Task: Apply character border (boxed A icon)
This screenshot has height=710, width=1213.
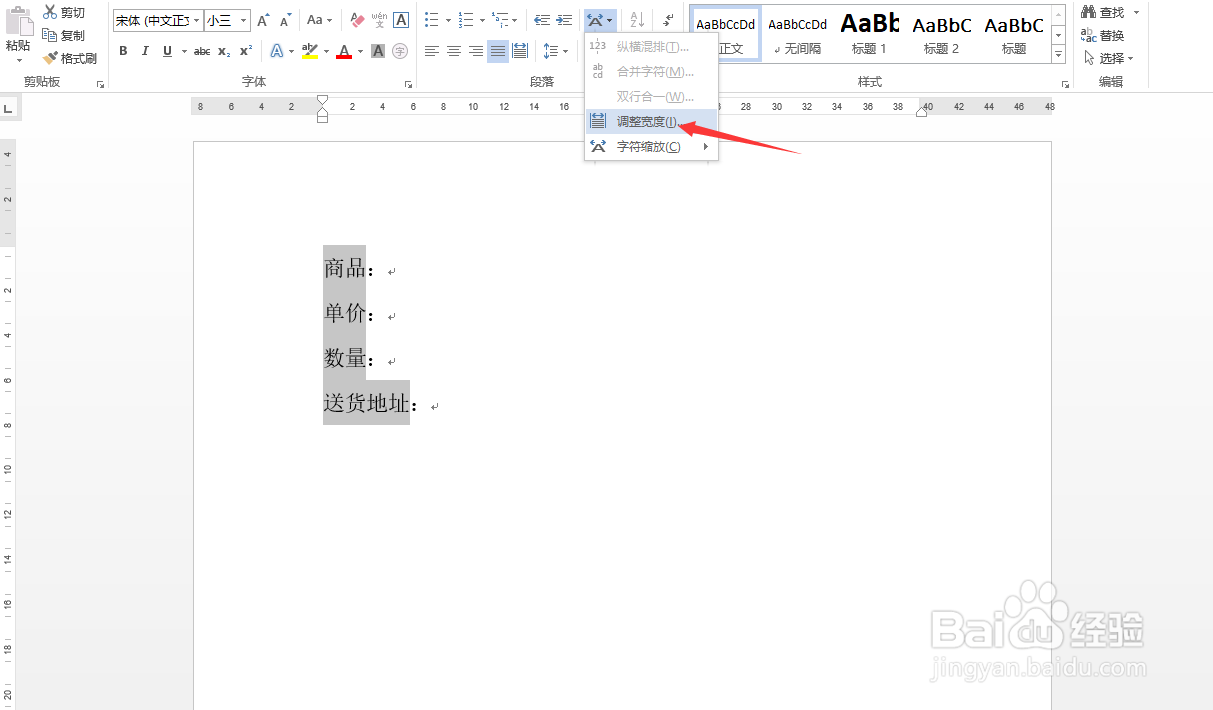Action: point(401,20)
